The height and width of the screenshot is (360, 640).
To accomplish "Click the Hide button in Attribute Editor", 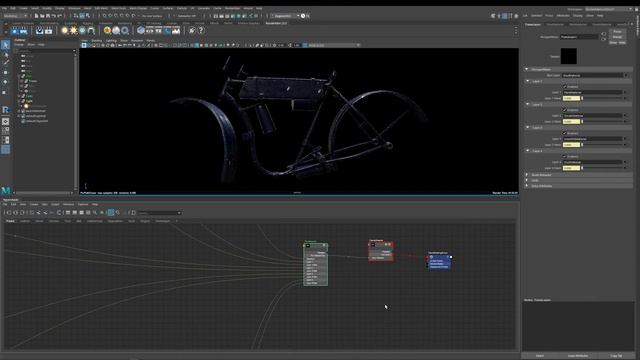I will (x=622, y=42).
